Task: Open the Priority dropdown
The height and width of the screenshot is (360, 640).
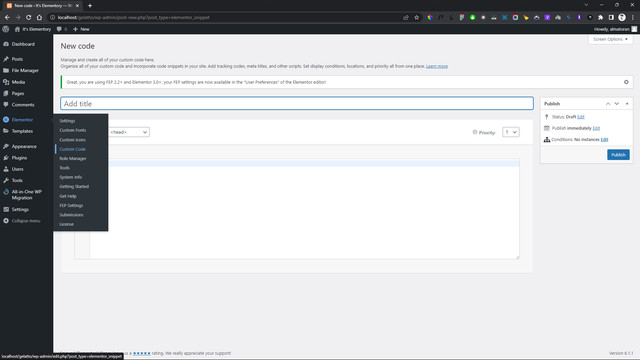Action: (x=511, y=132)
